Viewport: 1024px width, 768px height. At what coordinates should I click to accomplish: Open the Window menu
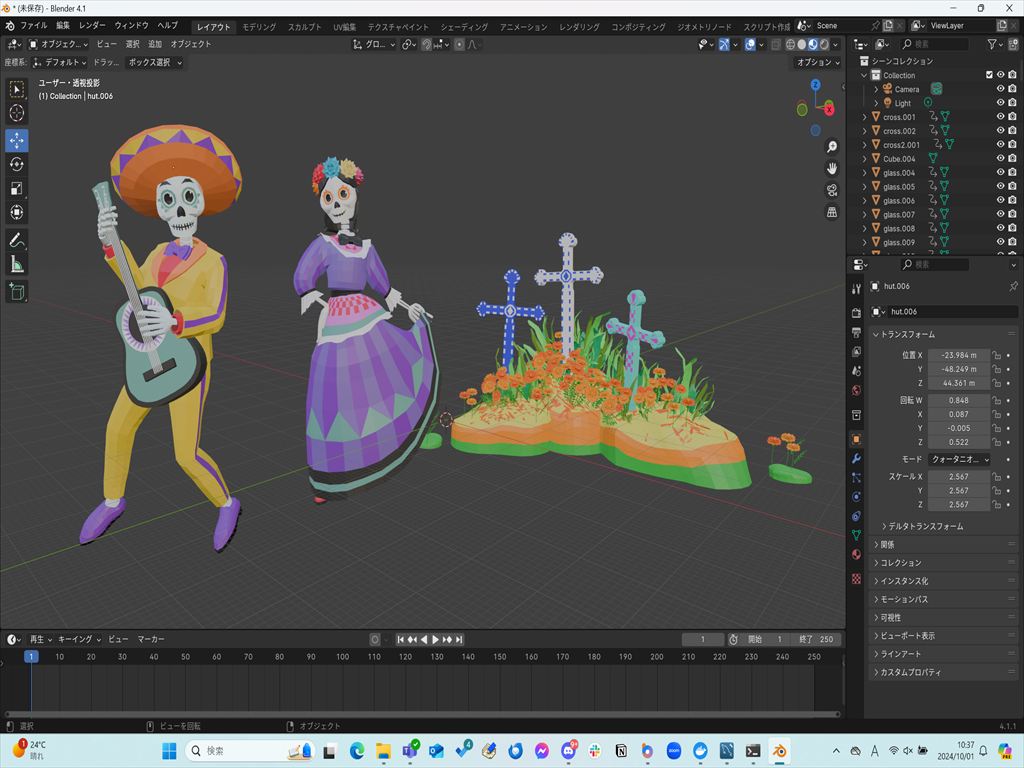131,25
